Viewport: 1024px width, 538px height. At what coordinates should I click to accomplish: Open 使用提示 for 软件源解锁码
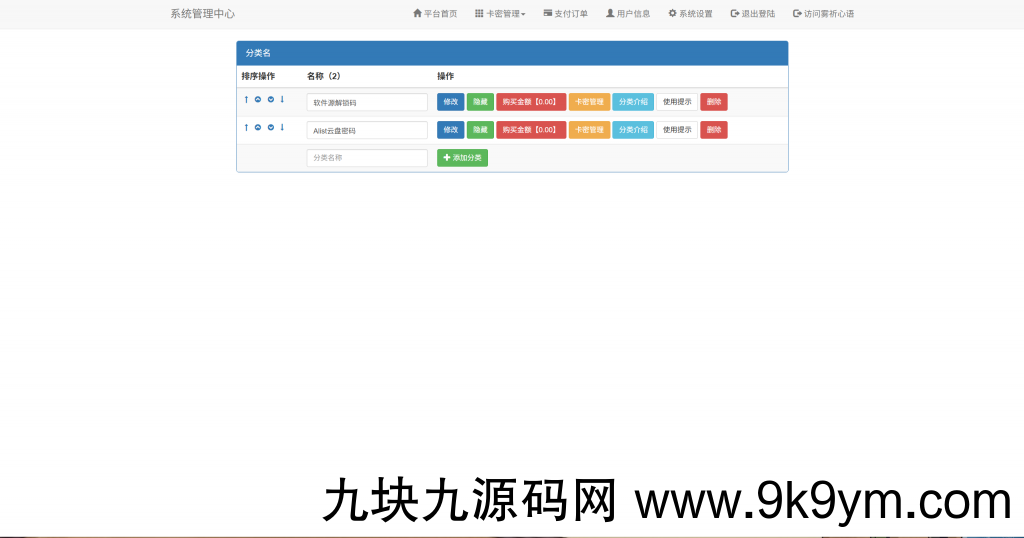(677, 102)
